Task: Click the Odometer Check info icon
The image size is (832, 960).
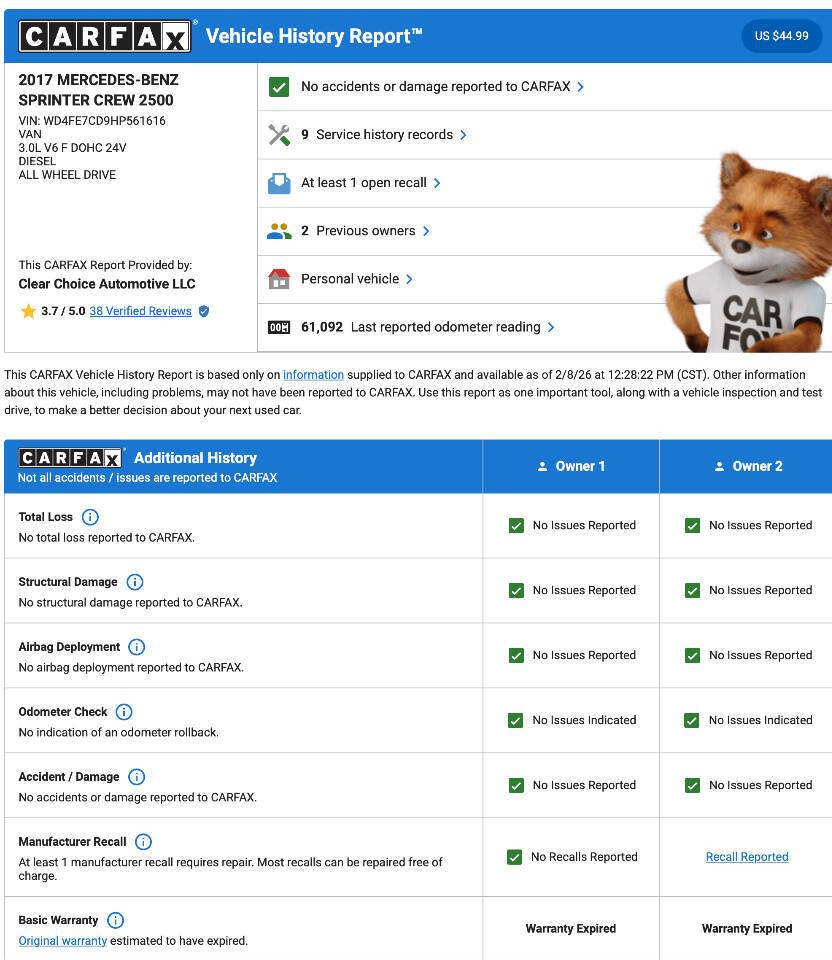Action: (124, 712)
